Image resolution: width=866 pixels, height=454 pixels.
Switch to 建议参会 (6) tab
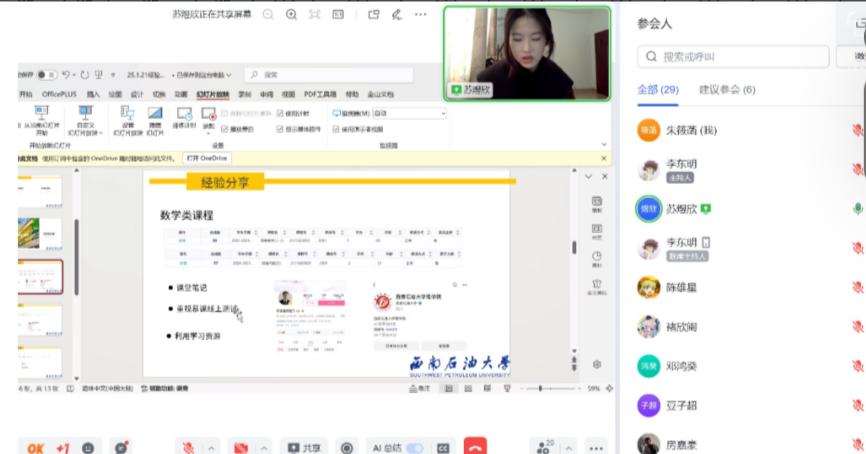point(727,89)
